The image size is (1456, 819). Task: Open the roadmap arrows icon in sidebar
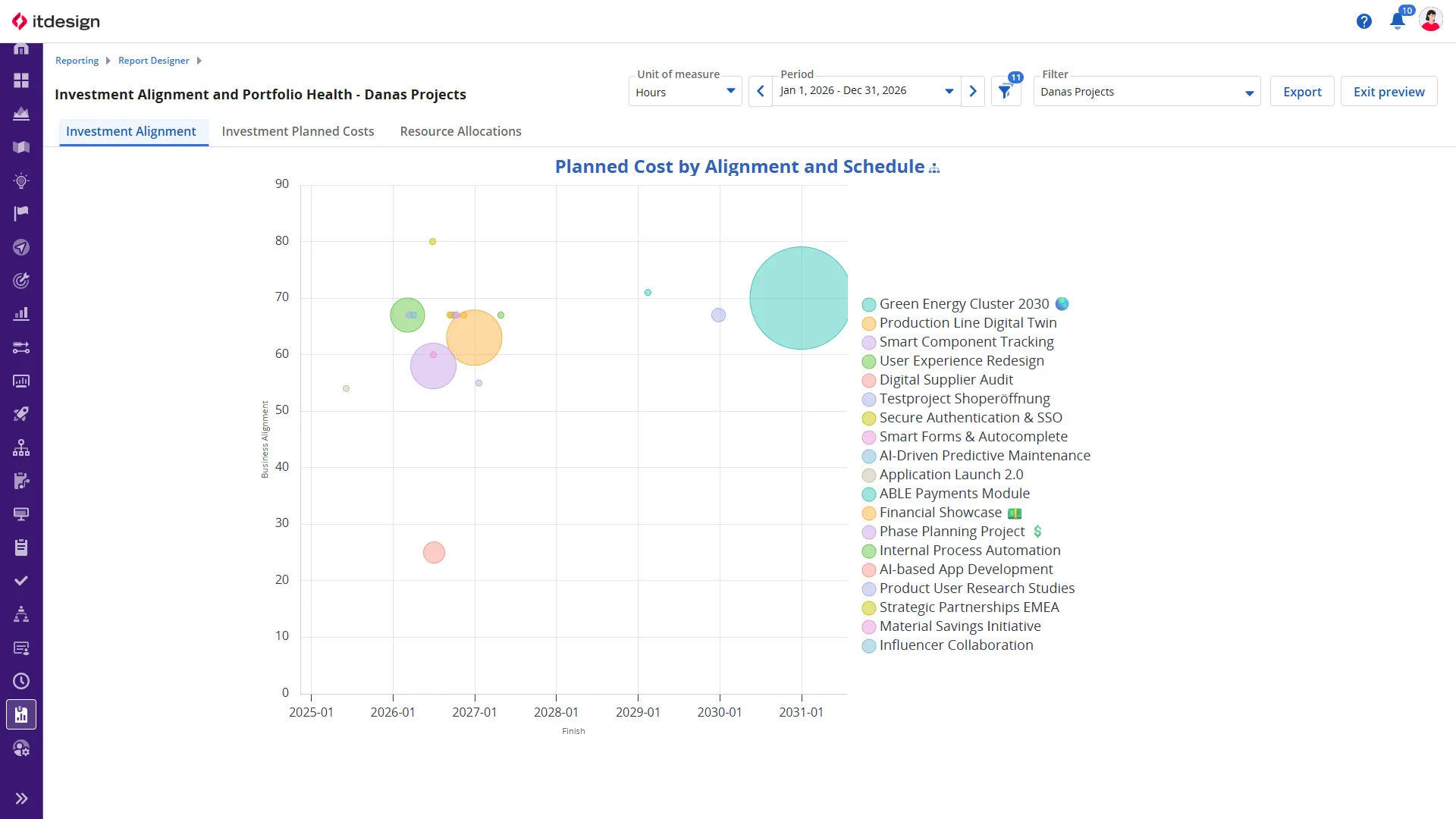(21, 347)
